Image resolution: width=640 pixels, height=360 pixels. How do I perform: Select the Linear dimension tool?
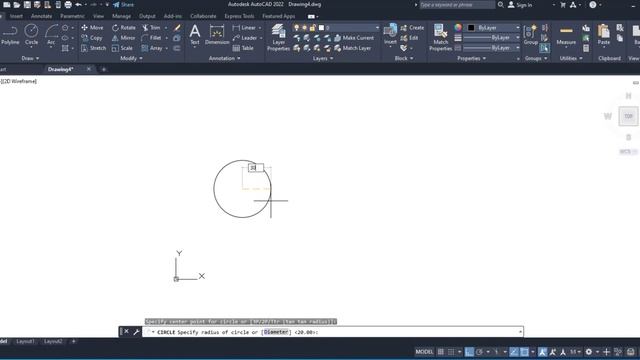(244, 27)
